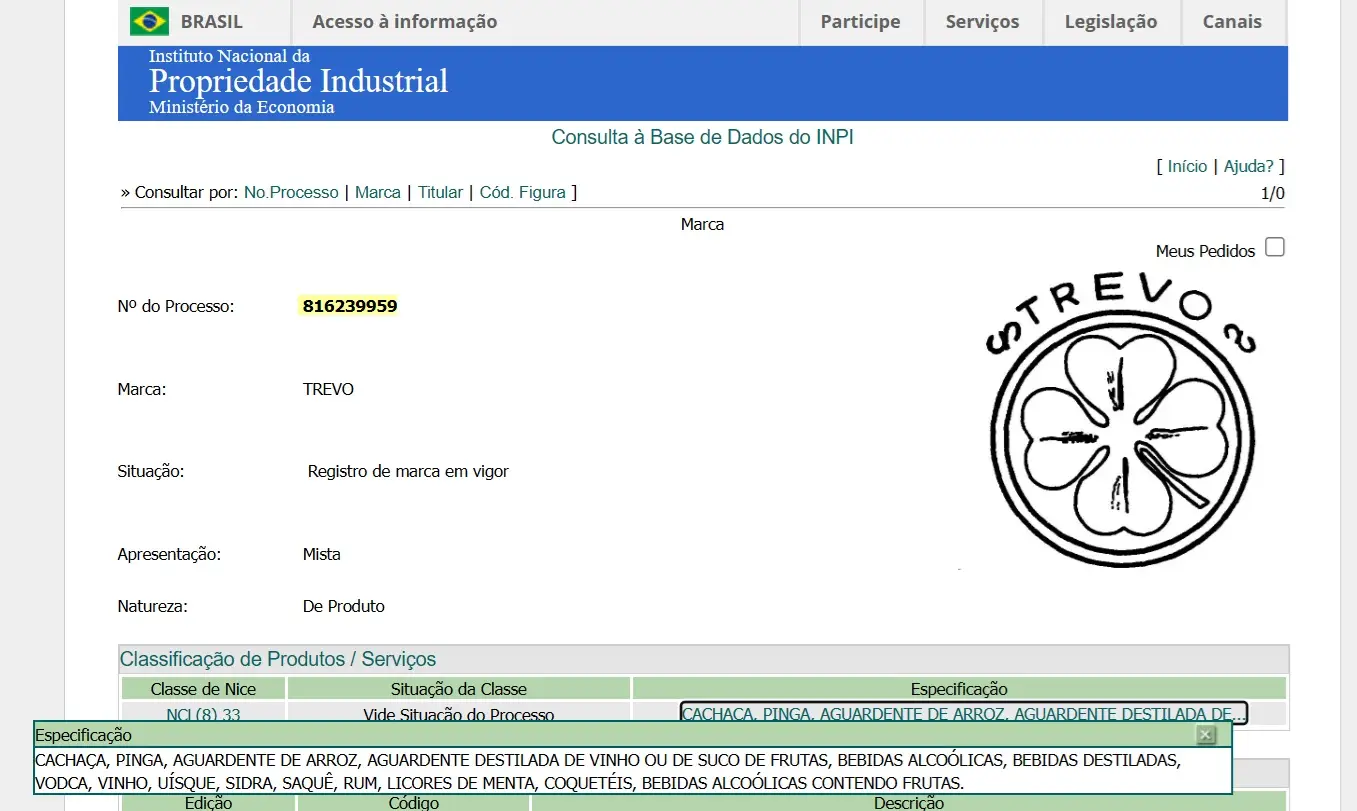
Task: Click 'Vide Situação do Processo' cell
Action: click(x=459, y=714)
